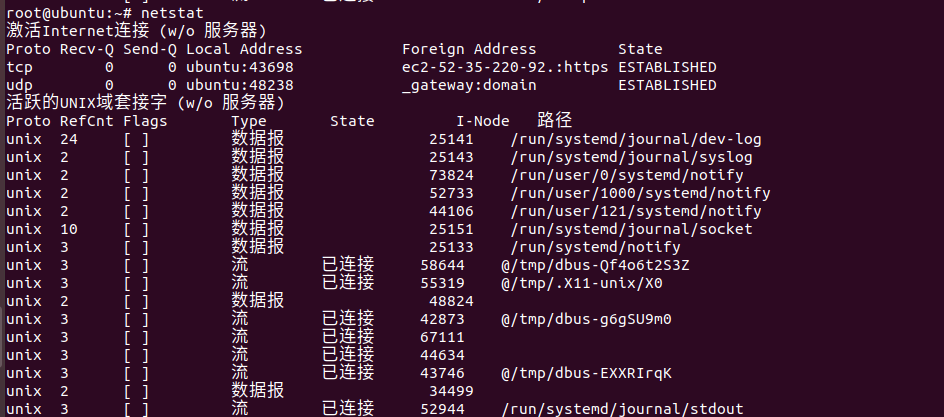Click the @/tmp/dbus-Qf4o6t2S3Z path

click(x=595, y=265)
